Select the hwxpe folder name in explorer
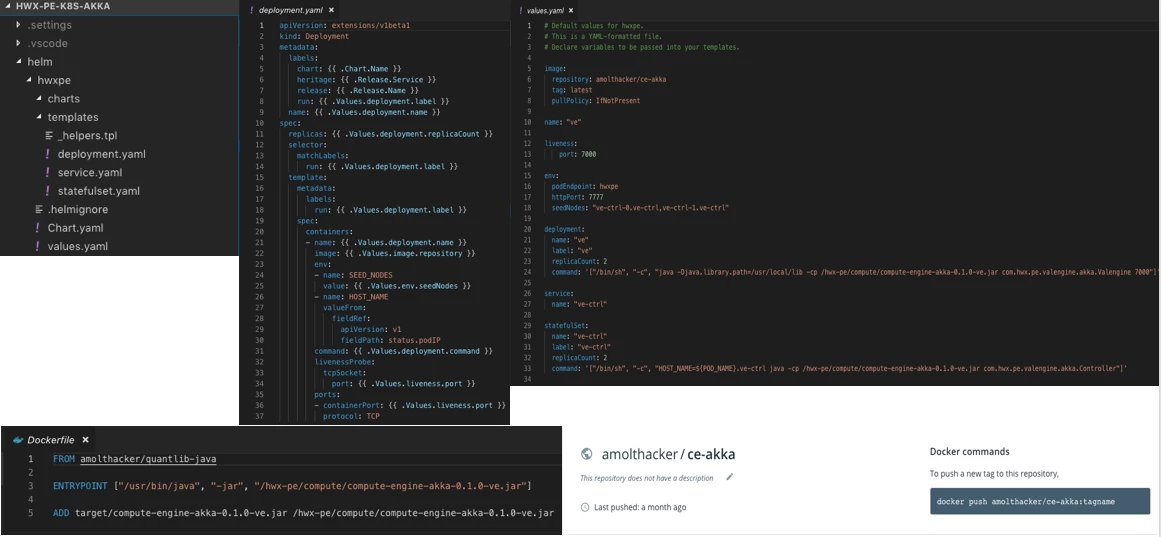This screenshot has width=1161, height=537. [x=54, y=81]
